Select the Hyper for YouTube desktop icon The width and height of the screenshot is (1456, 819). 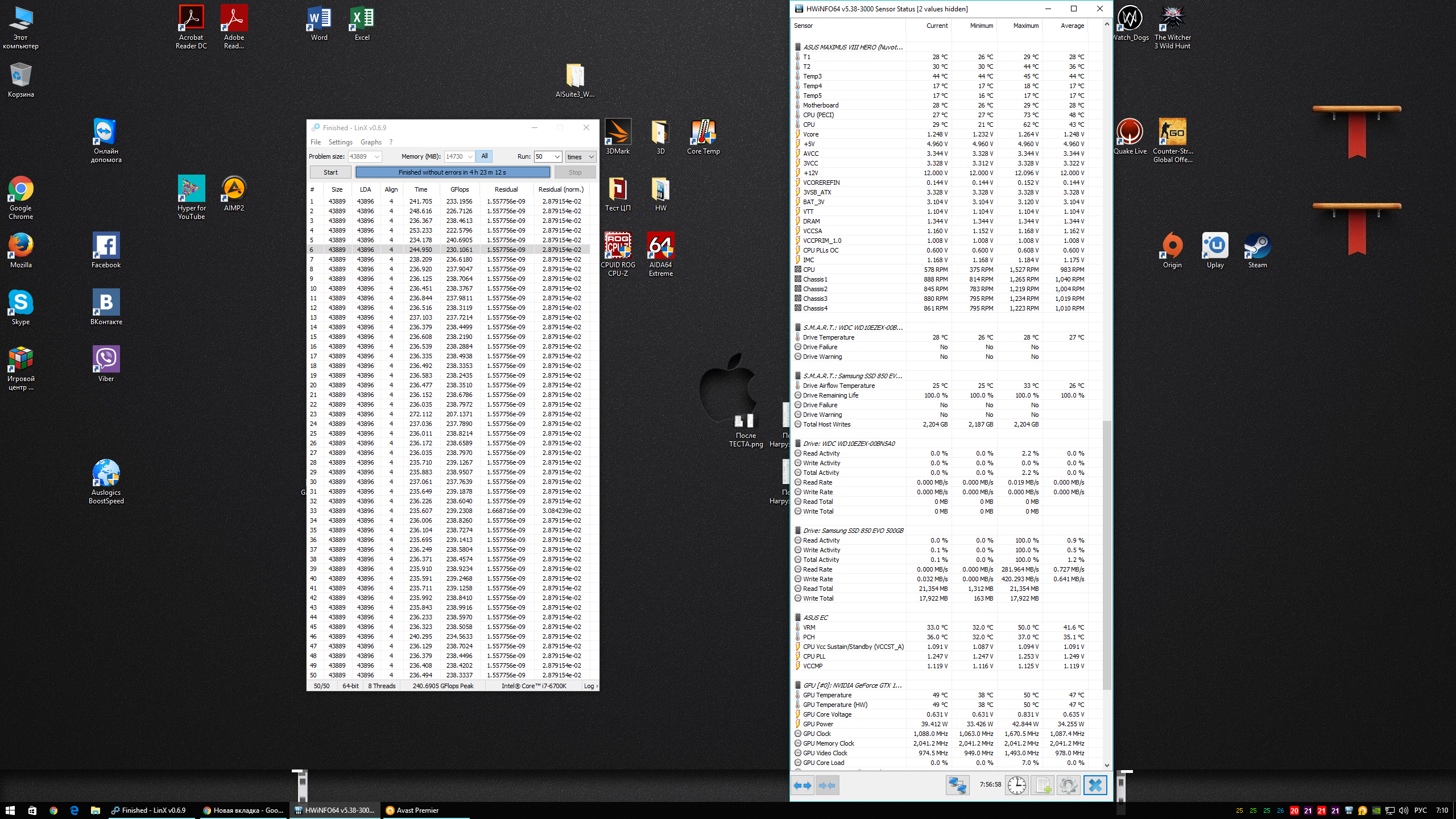pyautogui.click(x=191, y=197)
